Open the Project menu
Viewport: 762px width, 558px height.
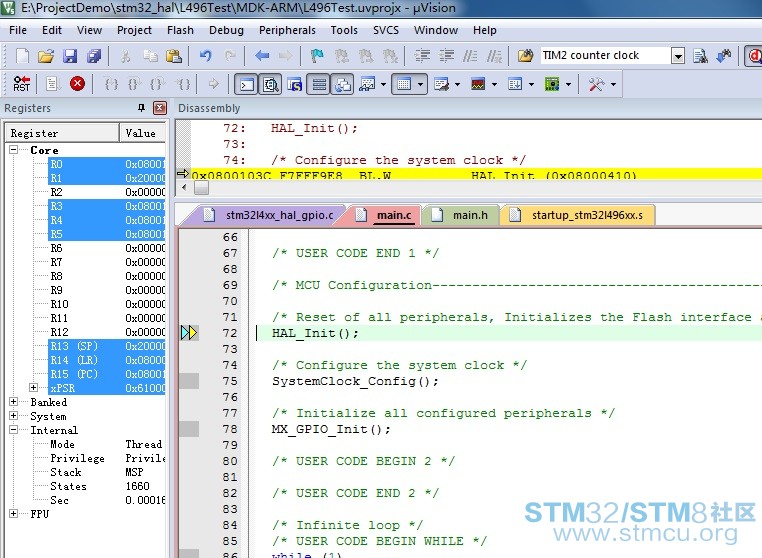coord(134,30)
